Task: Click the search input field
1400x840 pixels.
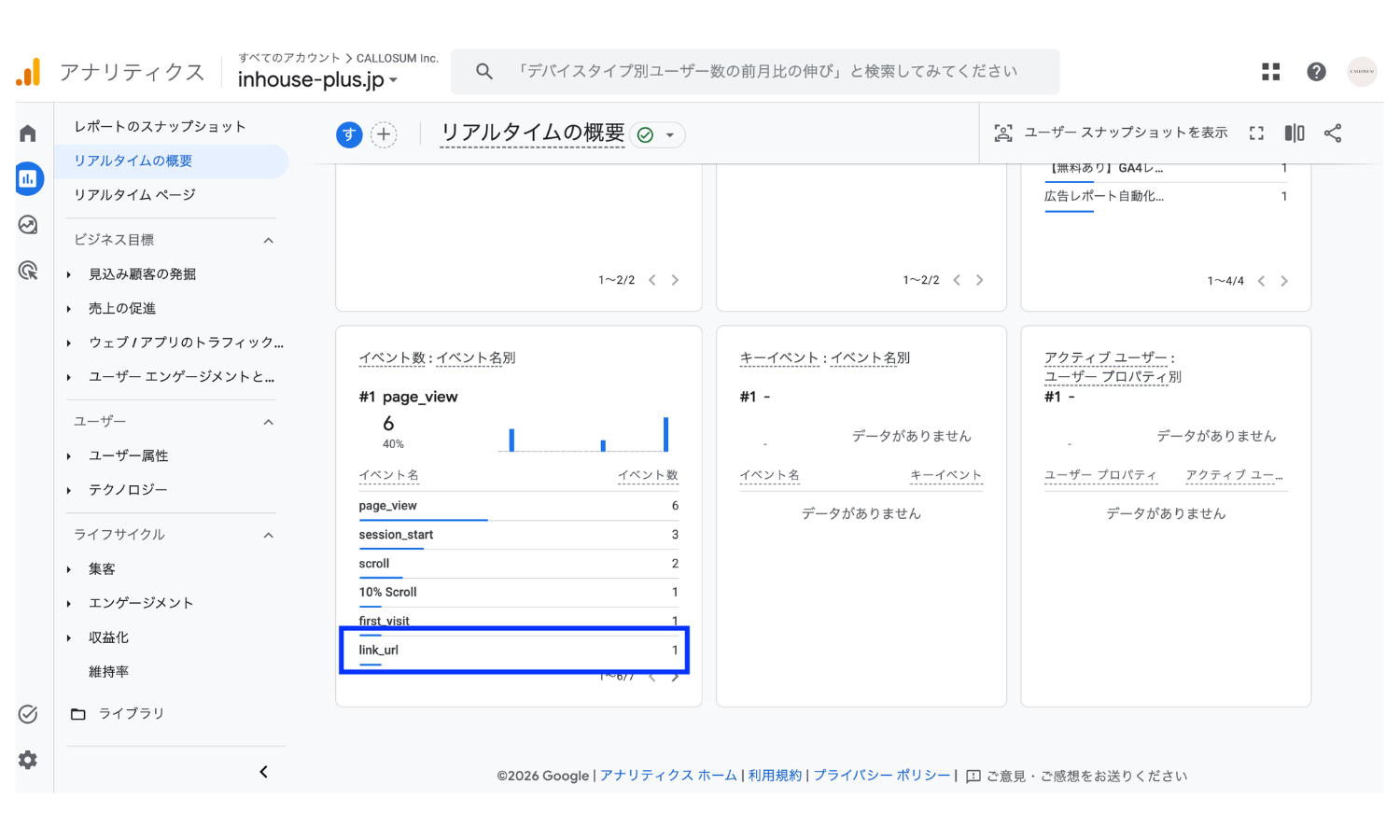Action: [x=755, y=72]
